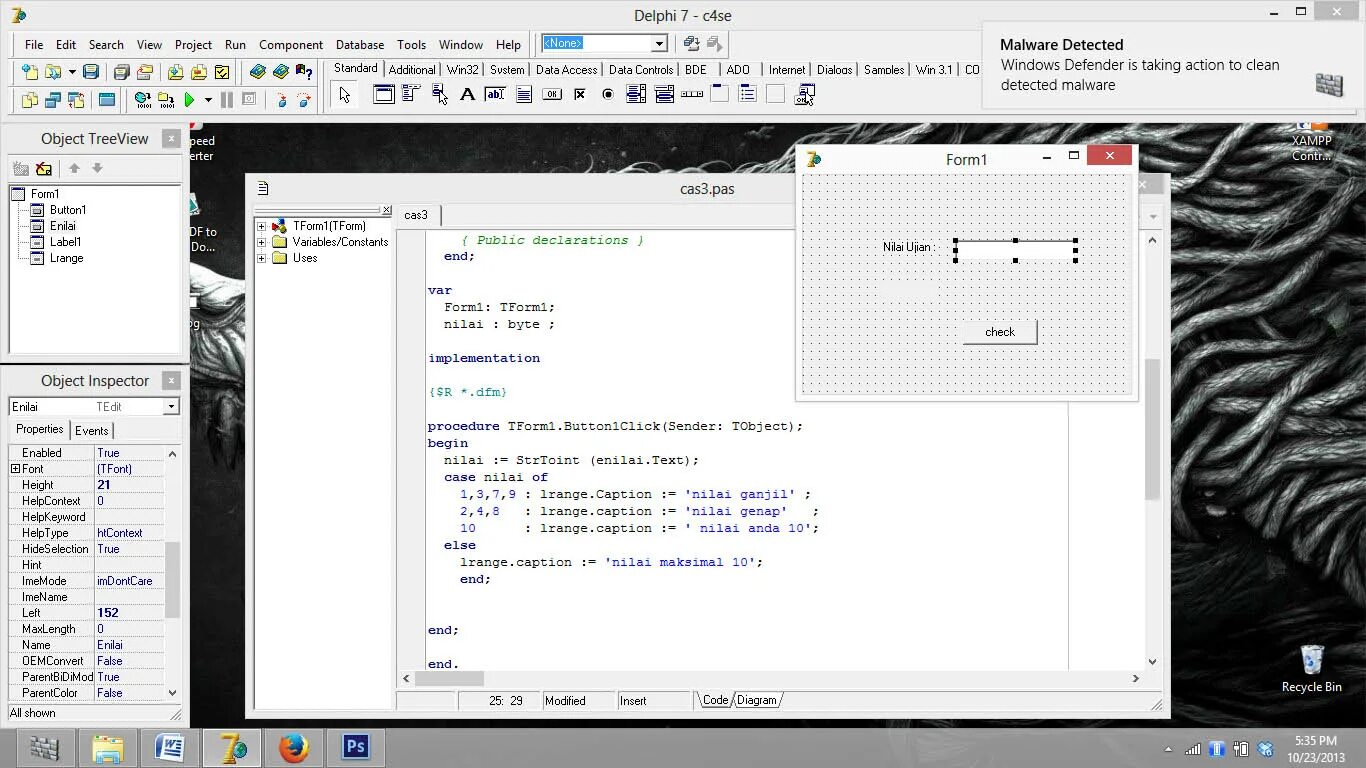Click the code editor horizontal scrollbar thumb
This screenshot has width=1366, height=768.
(x=449, y=678)
